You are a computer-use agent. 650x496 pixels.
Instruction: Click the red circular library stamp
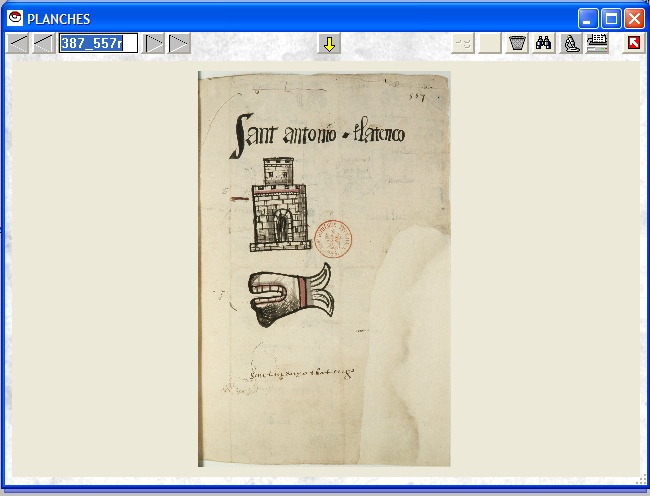(x=332, y=241)
